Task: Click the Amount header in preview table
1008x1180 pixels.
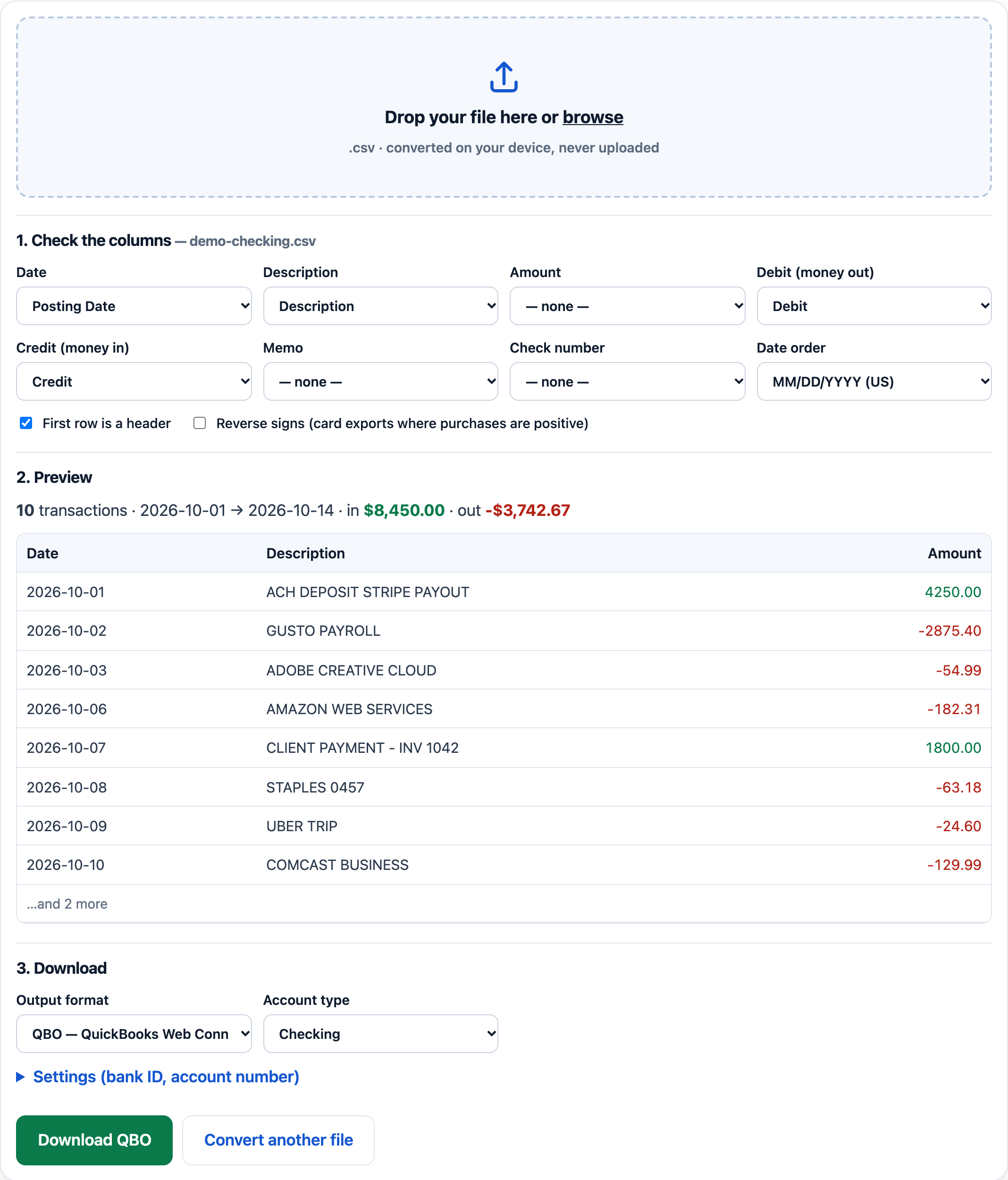Action: (954, 554)
